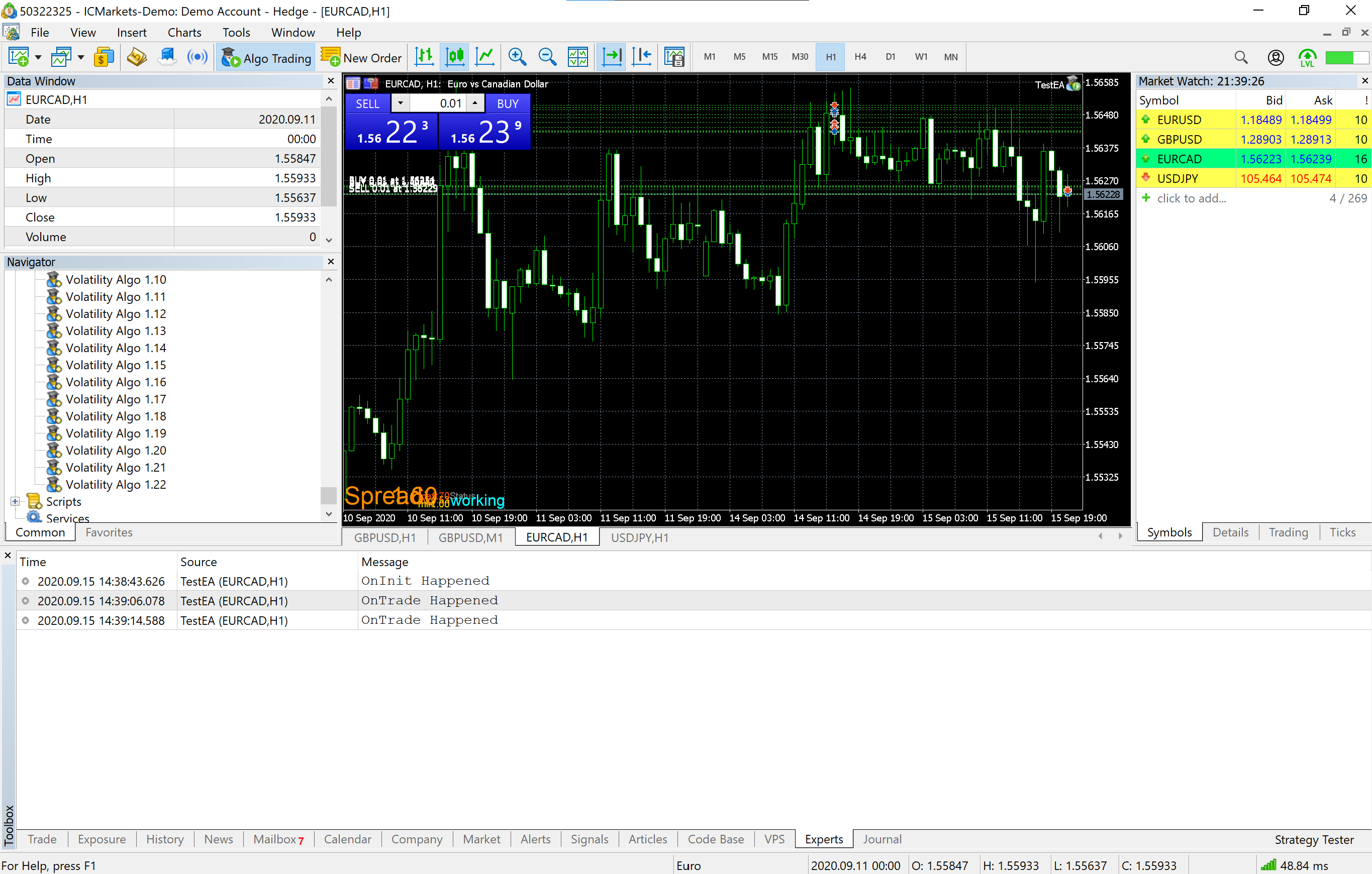Open the search magnifier icon

1241,57
